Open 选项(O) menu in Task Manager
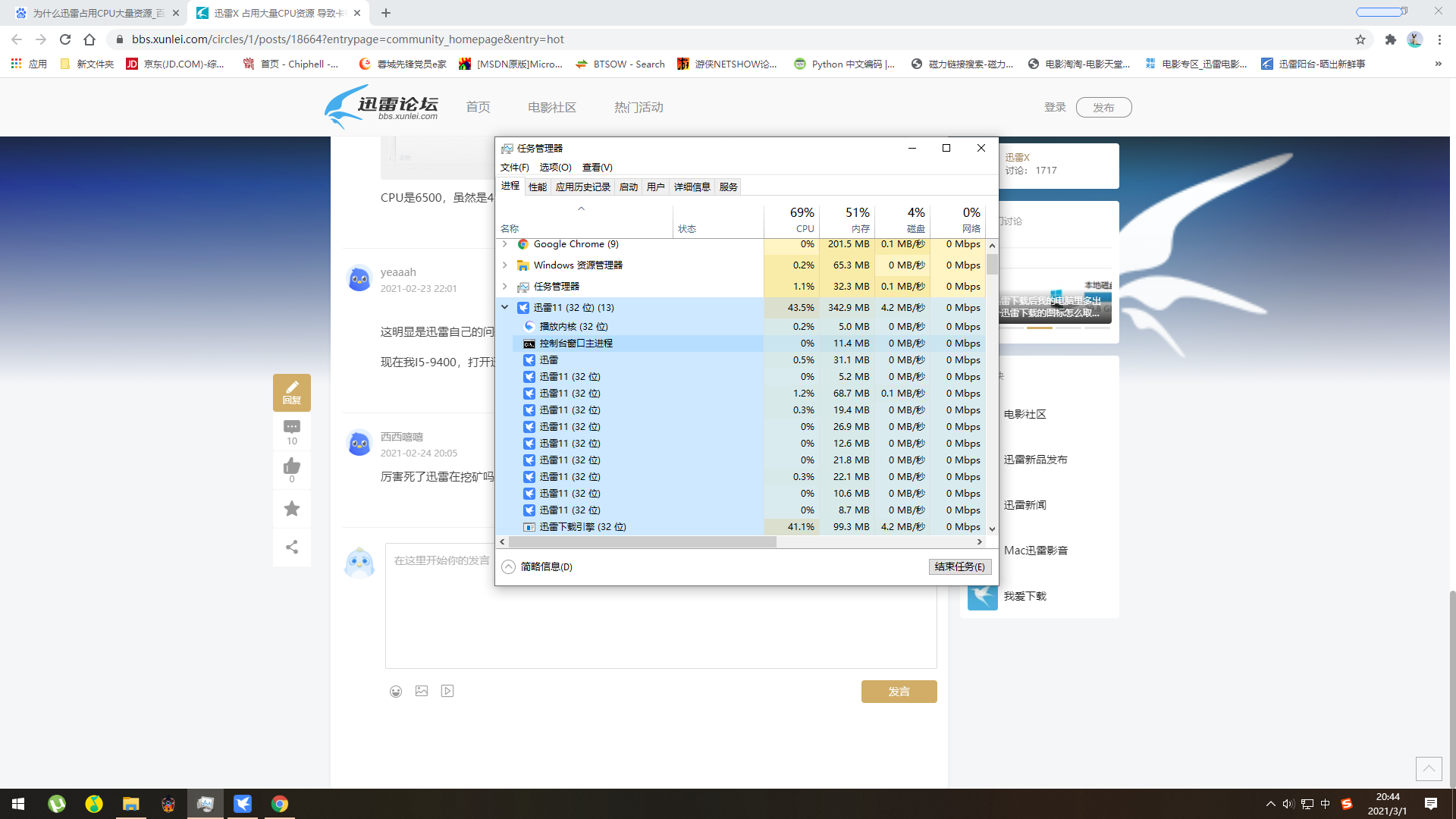The width and height of the screenshot is (1456, 819). tap(555, 168)
